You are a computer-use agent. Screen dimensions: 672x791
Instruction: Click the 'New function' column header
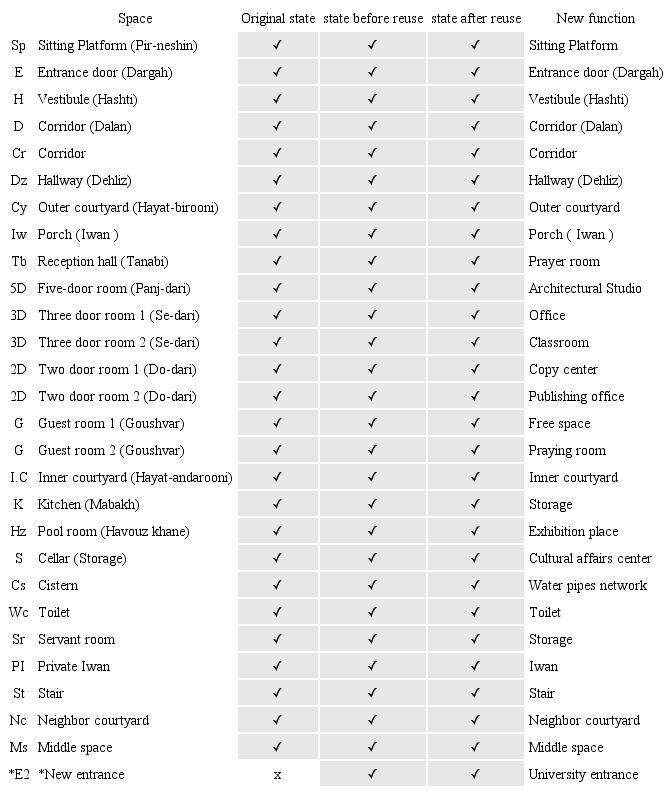pos(595,18)
